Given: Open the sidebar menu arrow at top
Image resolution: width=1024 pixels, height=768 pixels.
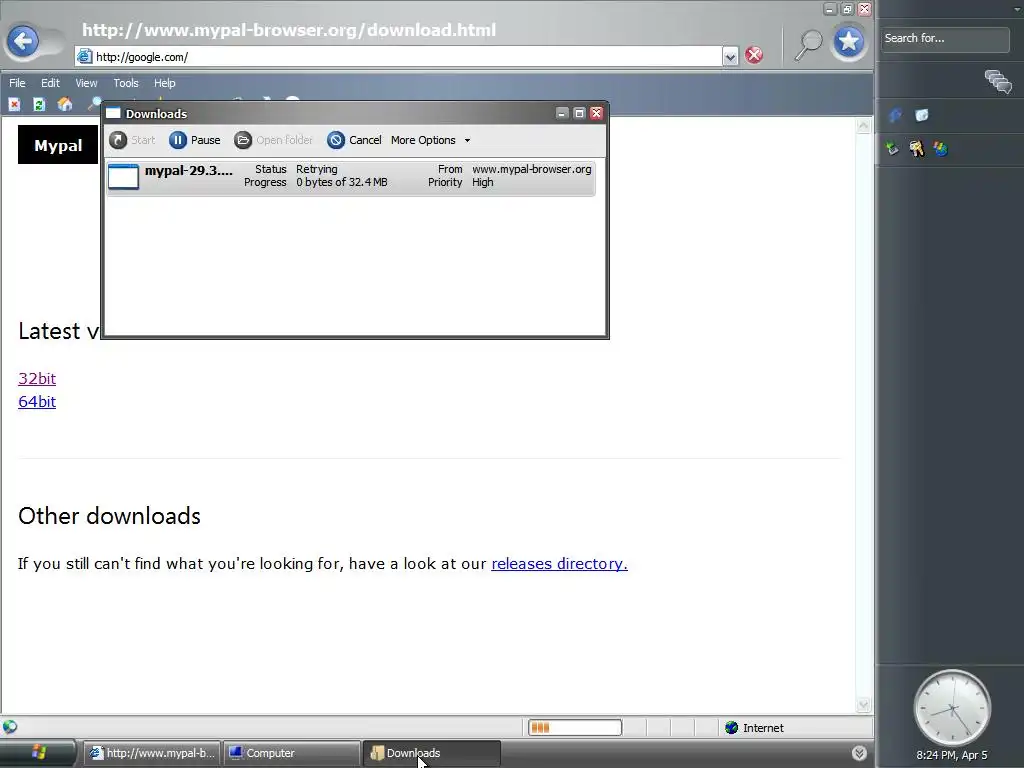Looking at the screenshot, I should coord(1016,9).
